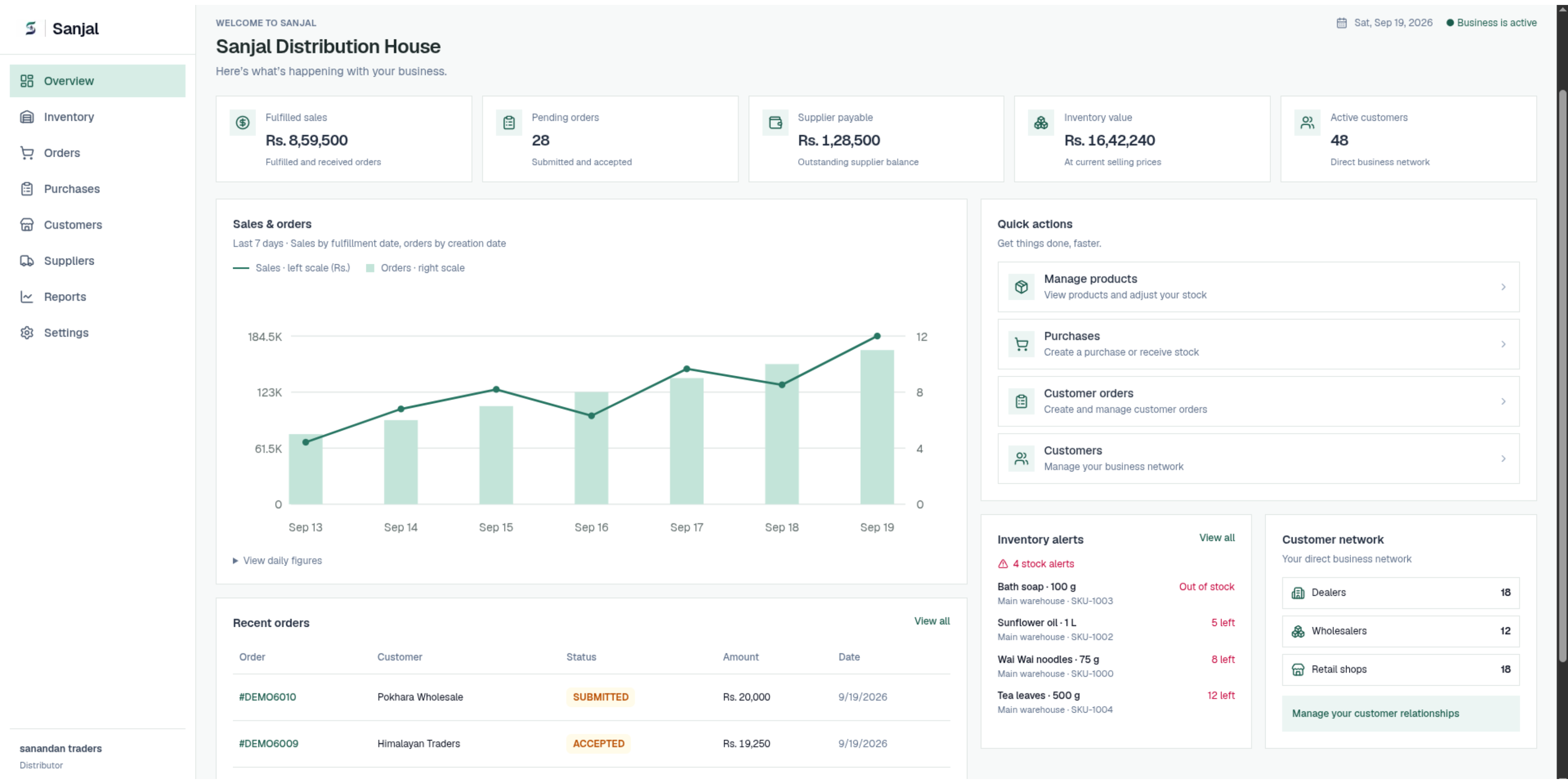Open the Manage products quick action
Viewport: 1568px width, 784px height.
point(1258,287)
